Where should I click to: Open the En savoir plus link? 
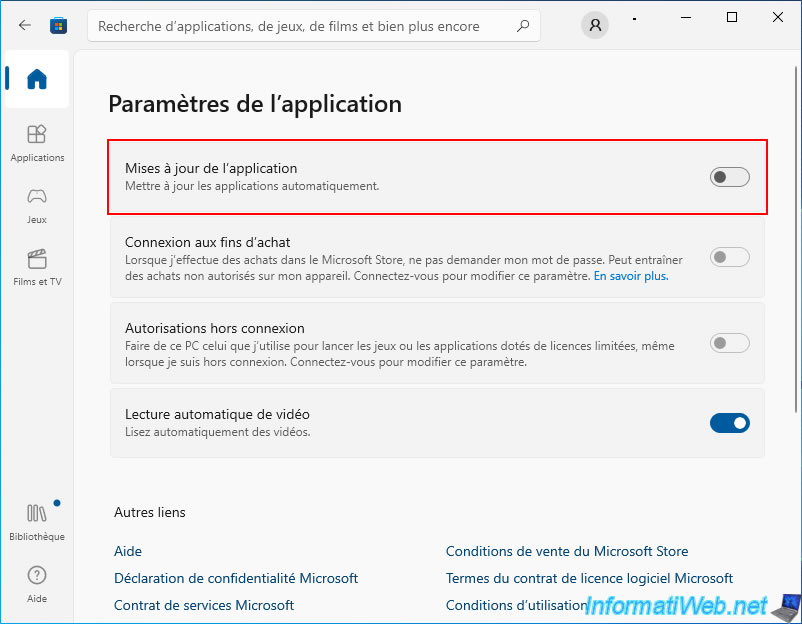tap(631, 276)
